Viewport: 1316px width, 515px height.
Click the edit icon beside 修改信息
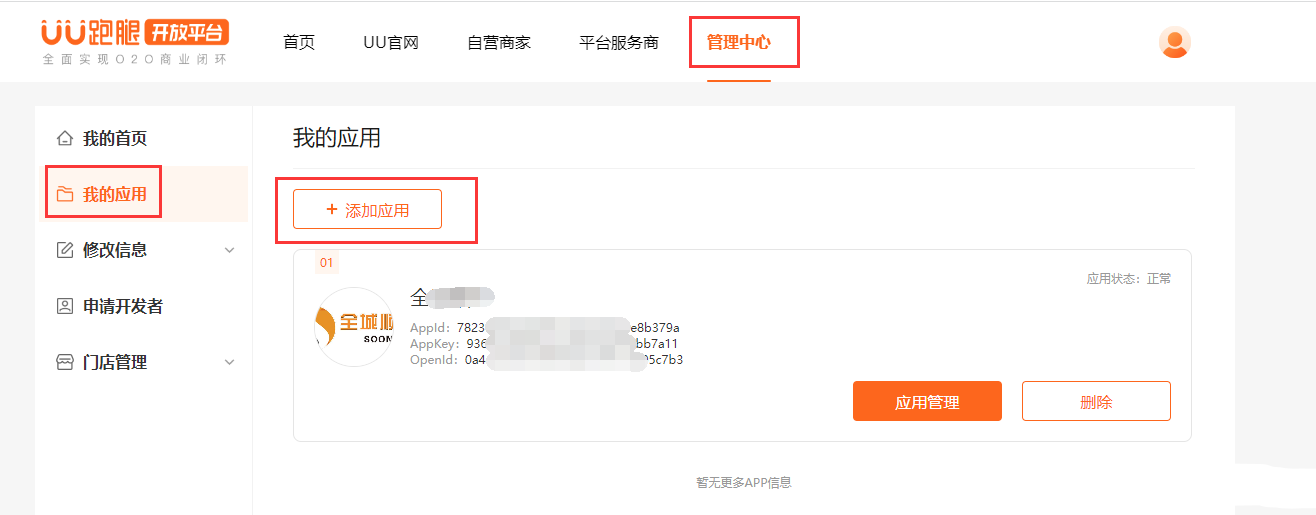pos(65,250)
